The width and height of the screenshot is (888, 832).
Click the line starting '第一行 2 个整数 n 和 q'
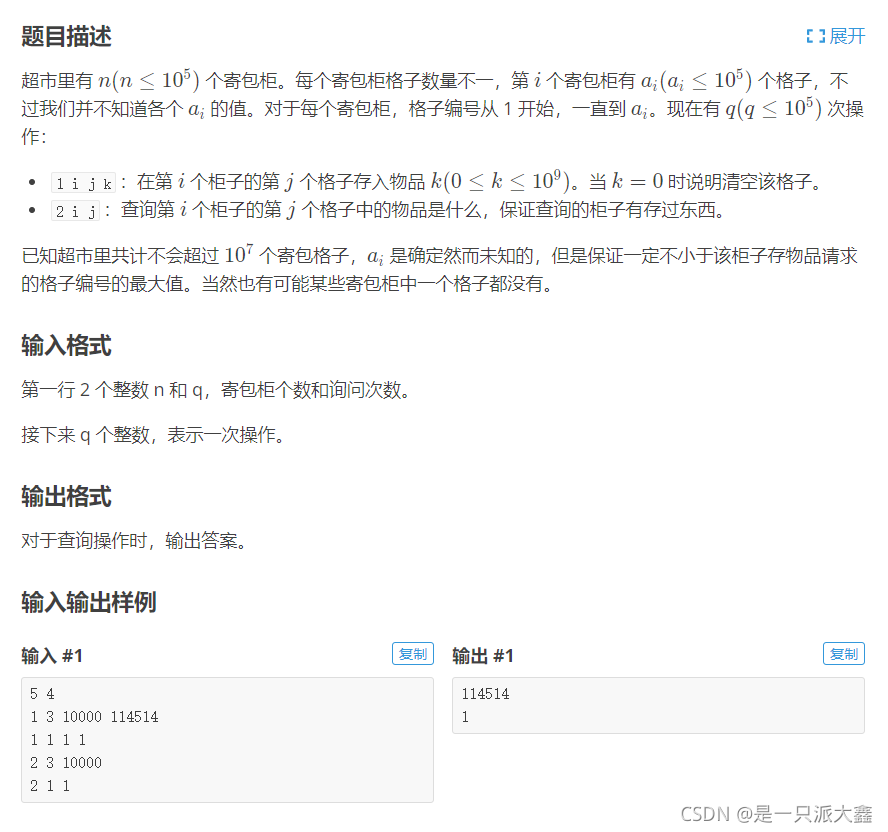coord(216,390)
